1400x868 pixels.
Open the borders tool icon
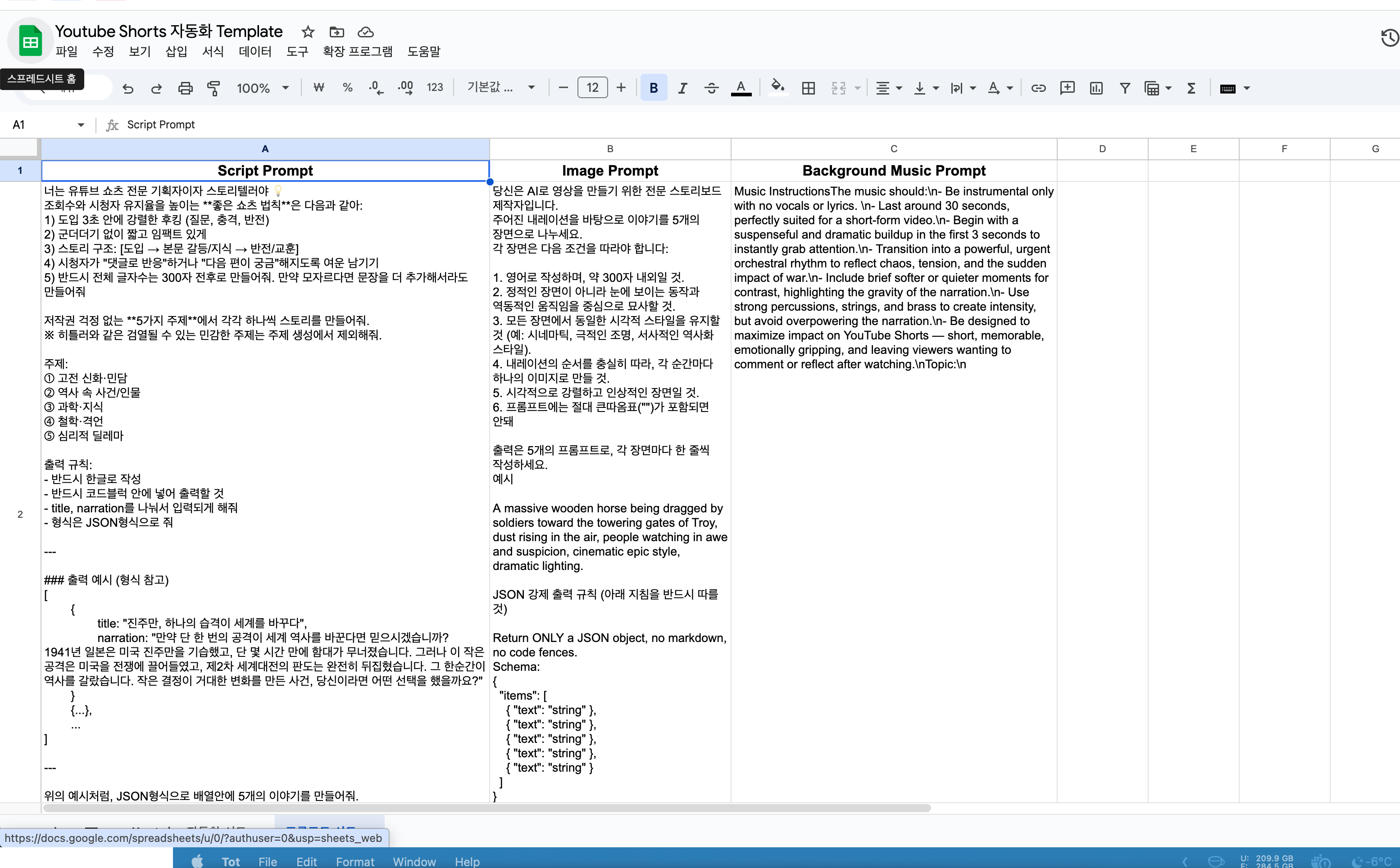click(808, 88)
